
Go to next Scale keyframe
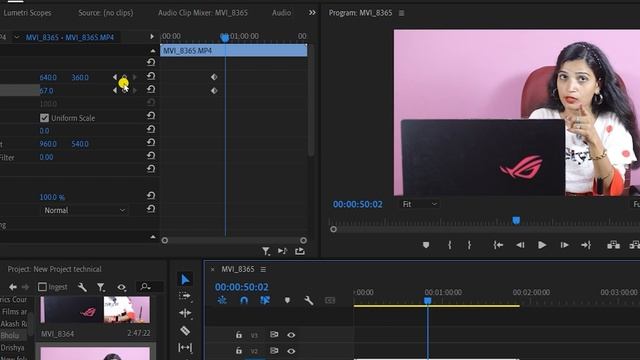[135, 90]
